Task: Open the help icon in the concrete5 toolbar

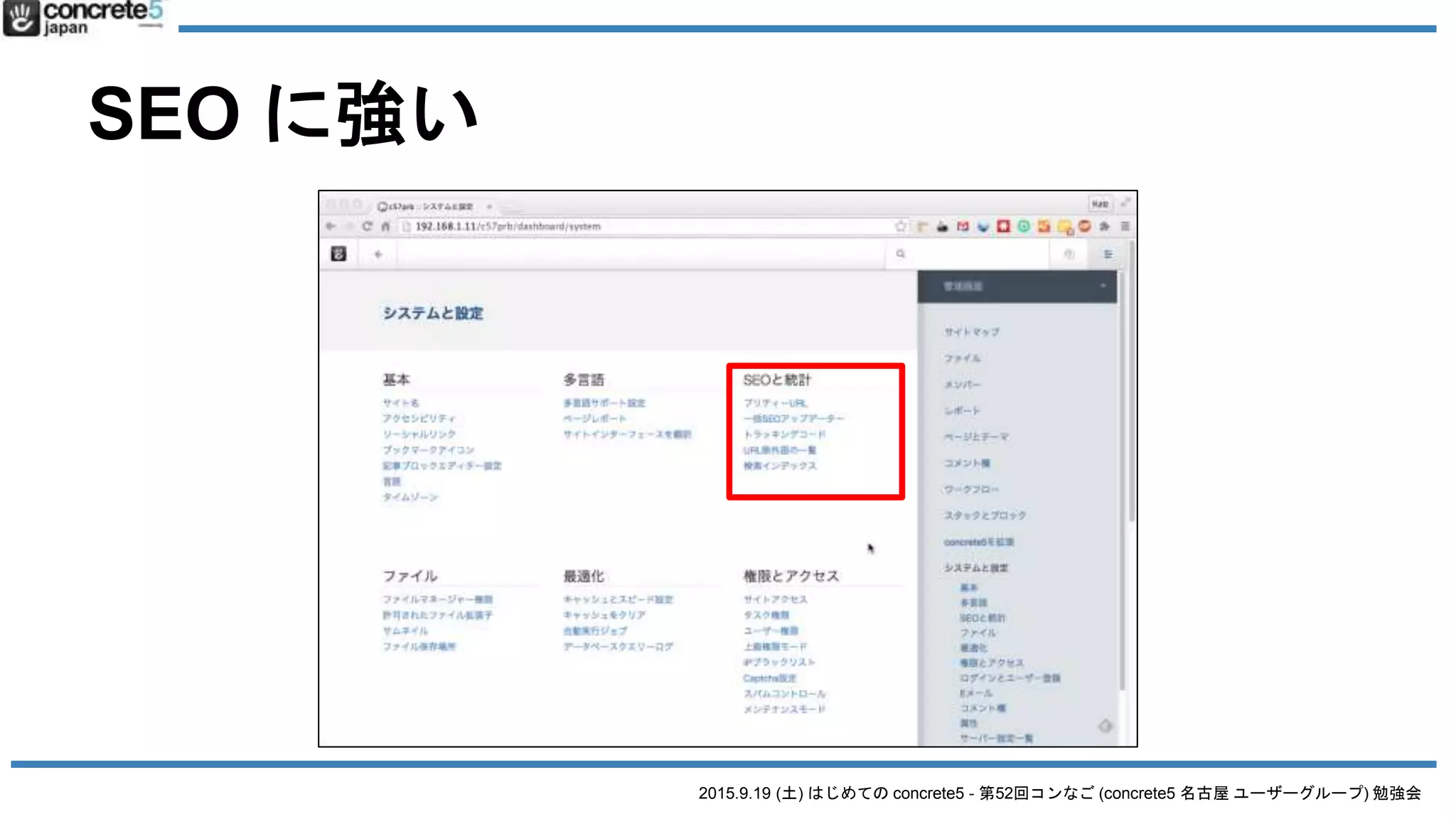Action: (x=1069, y=255)
